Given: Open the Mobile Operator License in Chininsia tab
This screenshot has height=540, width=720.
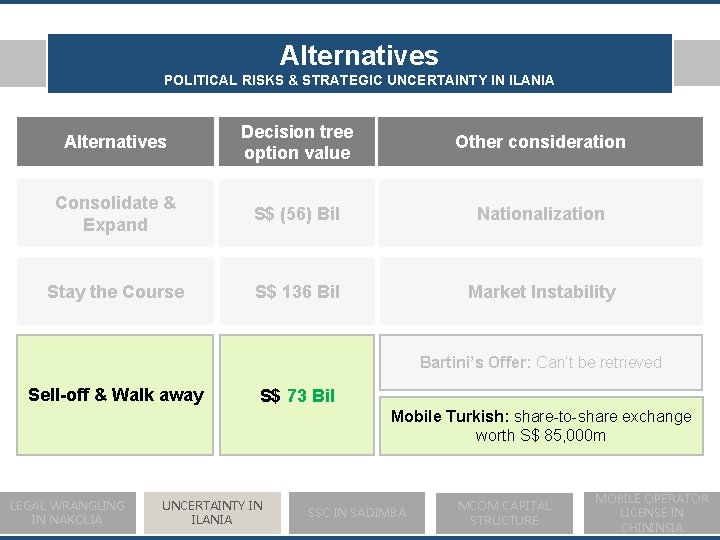Looking at the screenshot, I should 651,512.
